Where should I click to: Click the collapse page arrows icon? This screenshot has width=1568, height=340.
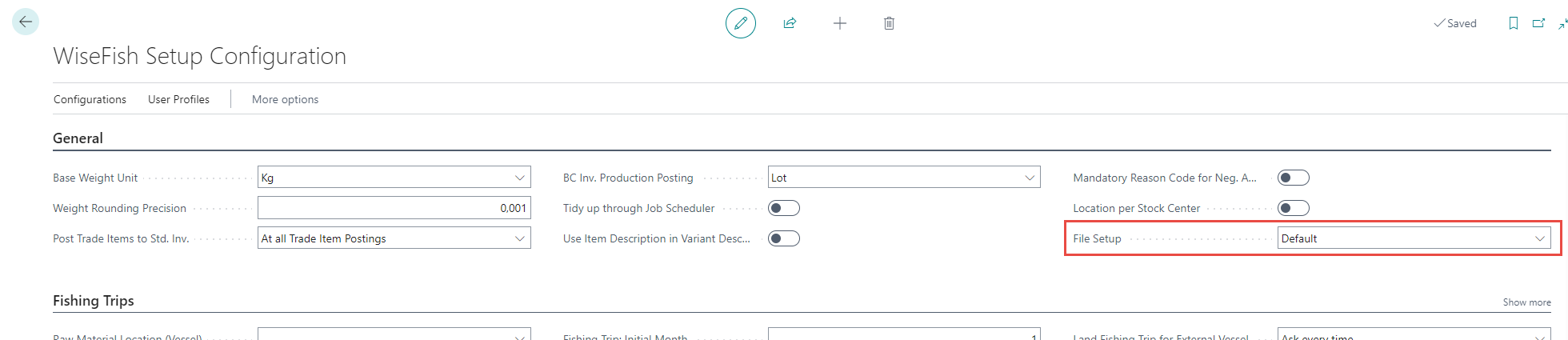click(1562, 23)
